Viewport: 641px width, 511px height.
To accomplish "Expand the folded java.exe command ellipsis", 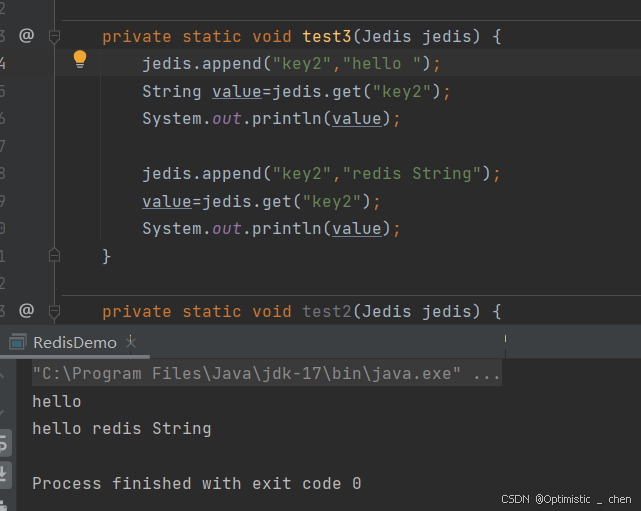I will 487,375.
